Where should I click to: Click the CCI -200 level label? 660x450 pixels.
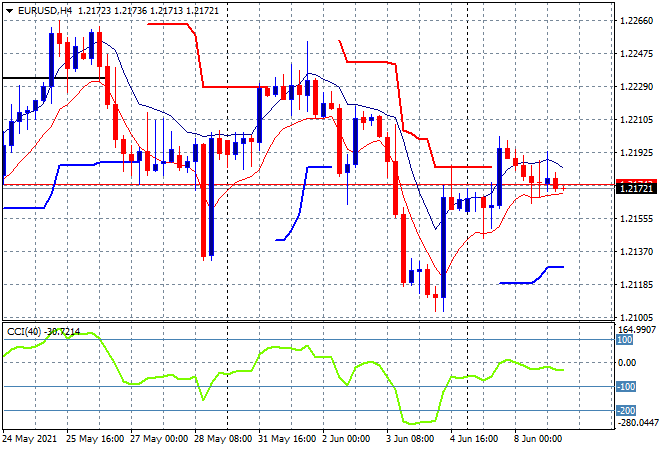(626, 410)
